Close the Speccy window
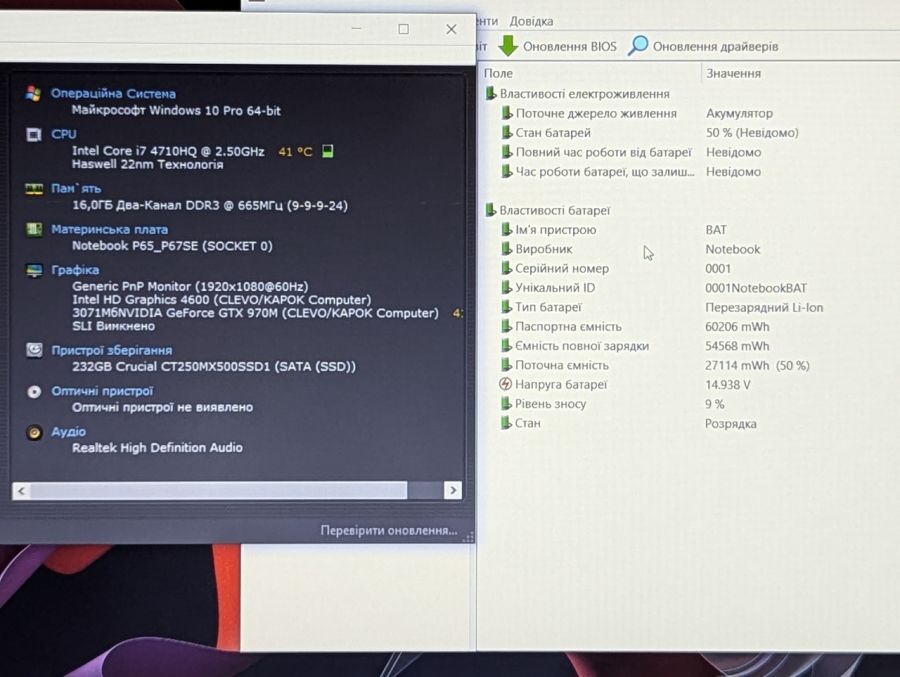This screenshot has width=900, height=677. coord(451,29)
